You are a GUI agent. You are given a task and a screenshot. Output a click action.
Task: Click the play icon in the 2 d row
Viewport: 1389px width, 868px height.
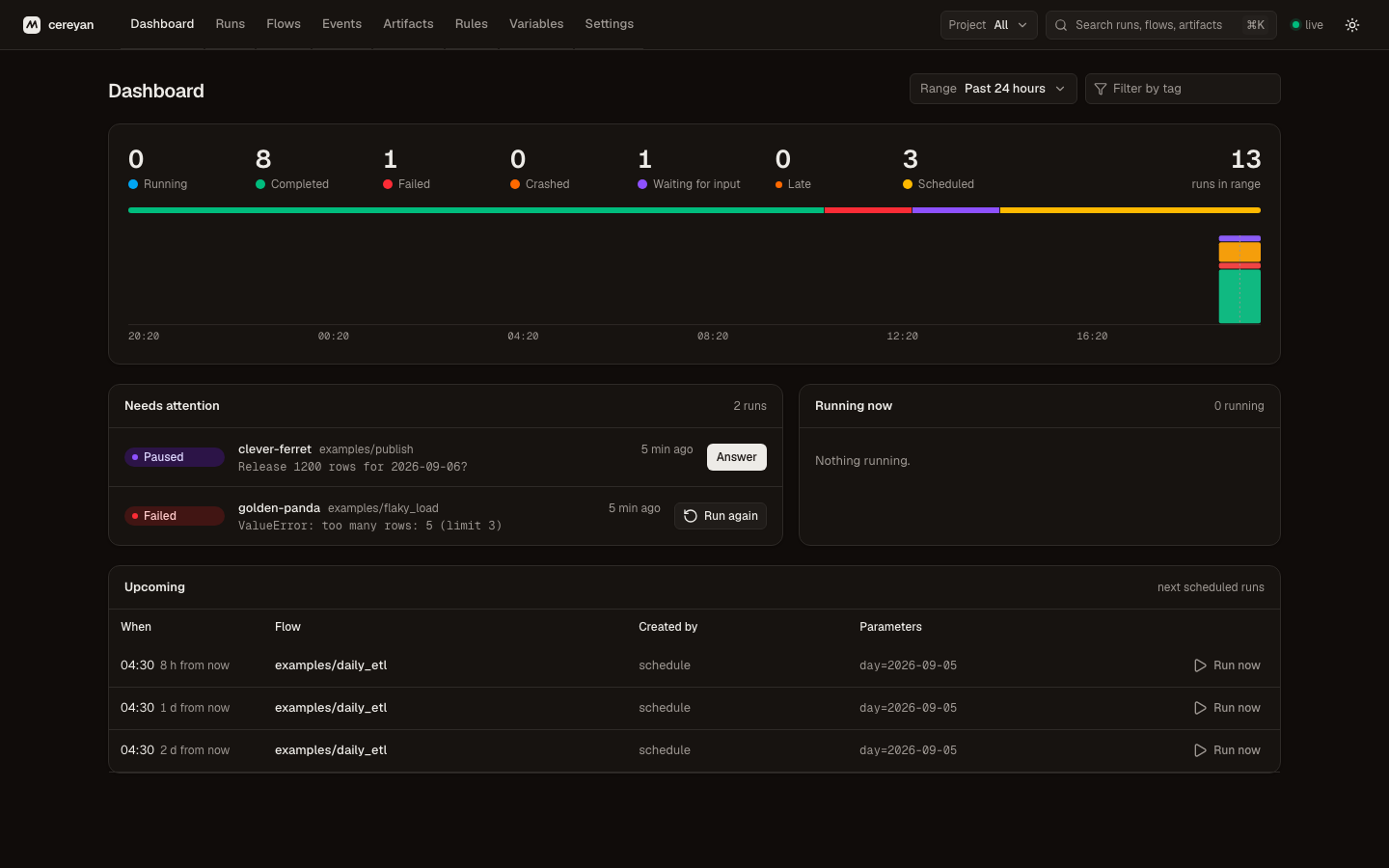click(1200, 750)
